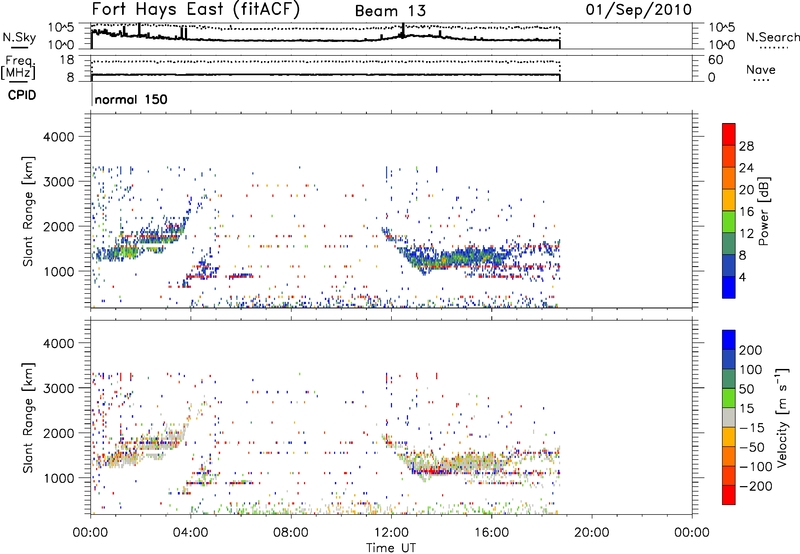
Task: Click the dotted line sample under Nave
Action: click(762, 81)
